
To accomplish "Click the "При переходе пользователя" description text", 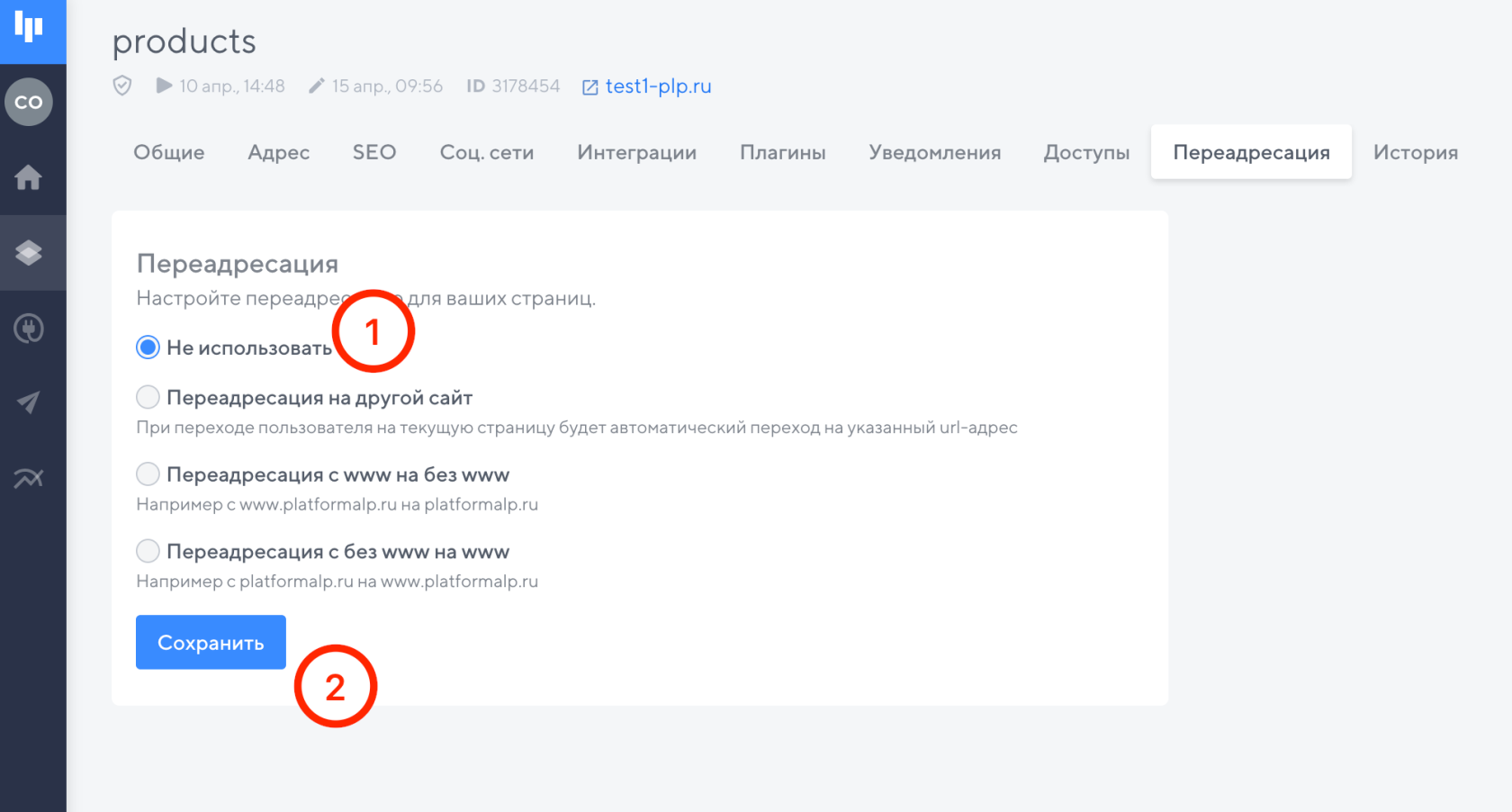I will pyautogui.click(x=577, y=428).
